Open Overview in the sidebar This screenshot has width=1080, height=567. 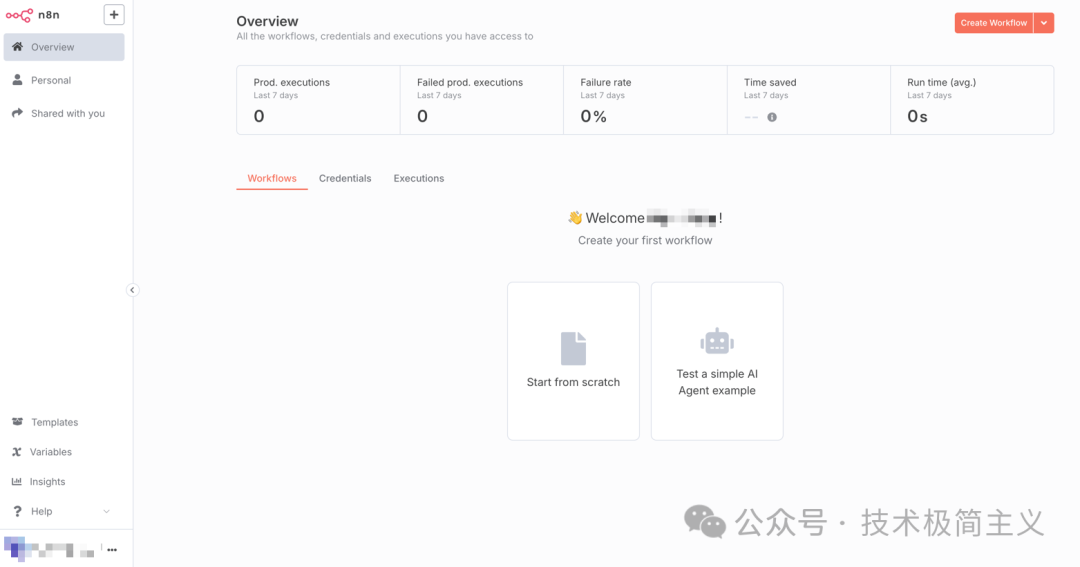point(64,47)
